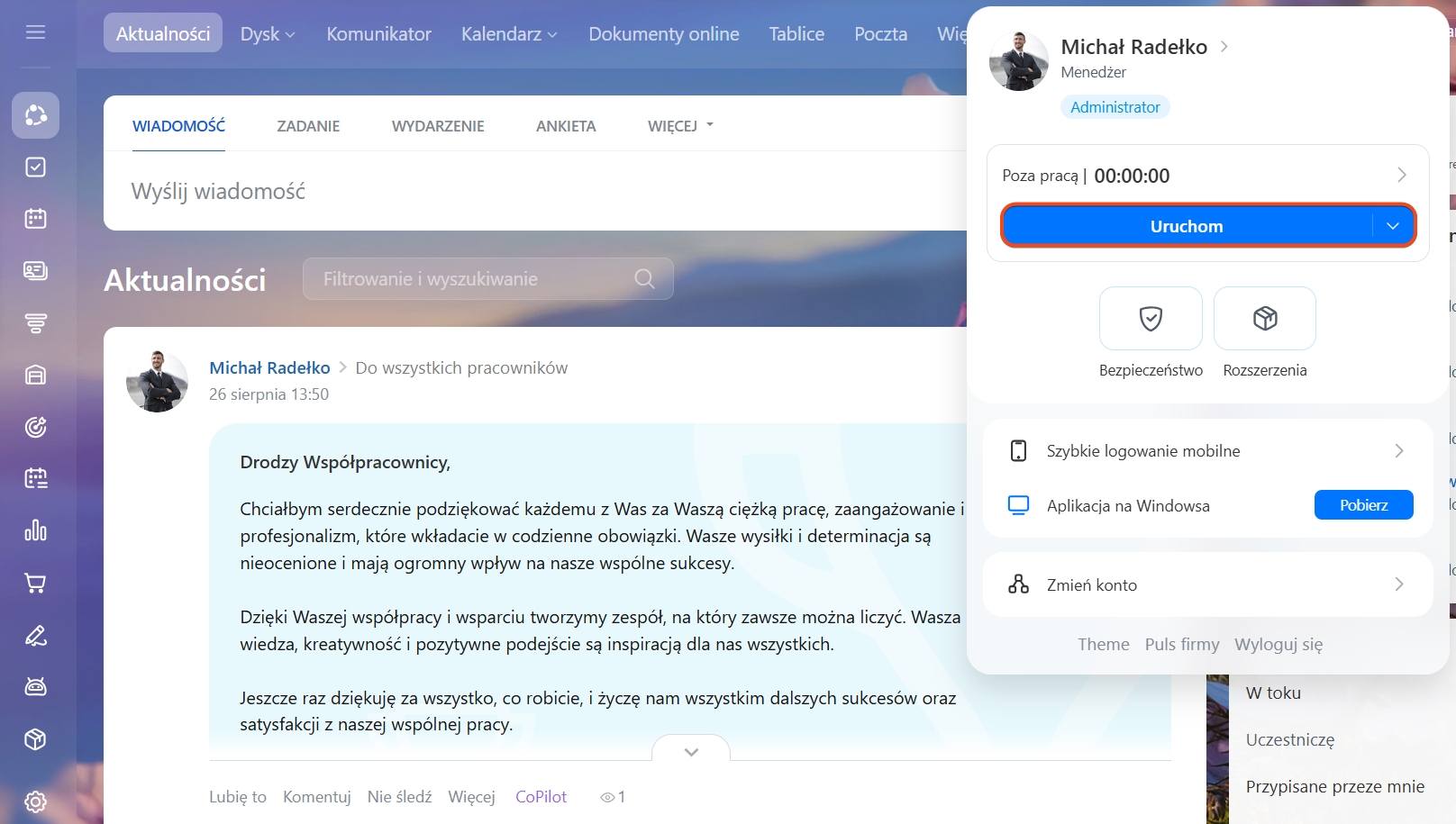The height and width of the screenshot is (824, 1456).
Task: Click the Wyloguj się link
Action: (1278, 645)
